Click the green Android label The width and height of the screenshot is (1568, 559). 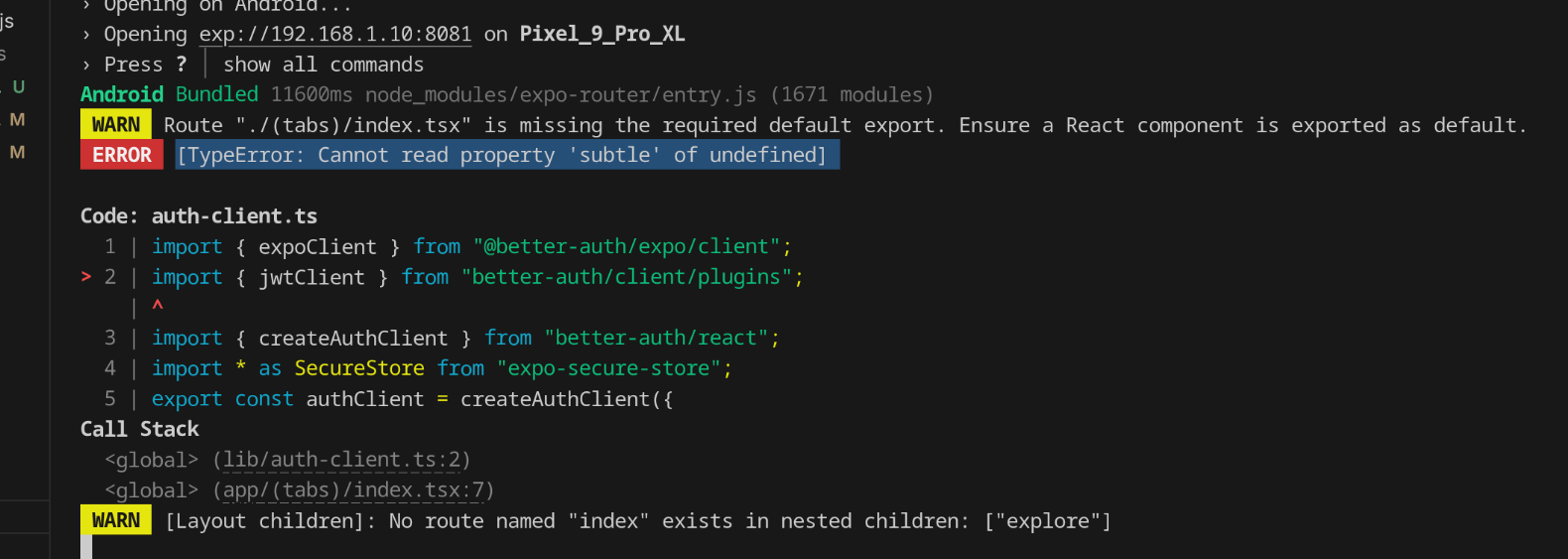pos(121,95)
